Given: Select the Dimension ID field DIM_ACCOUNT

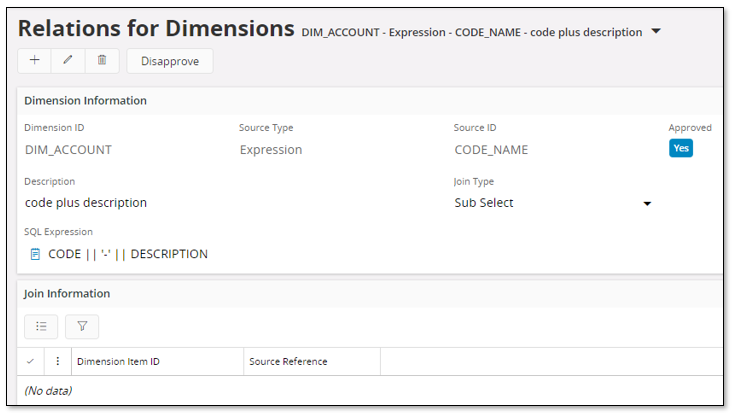Looking at the screenshot, I should tap(68, 150).
